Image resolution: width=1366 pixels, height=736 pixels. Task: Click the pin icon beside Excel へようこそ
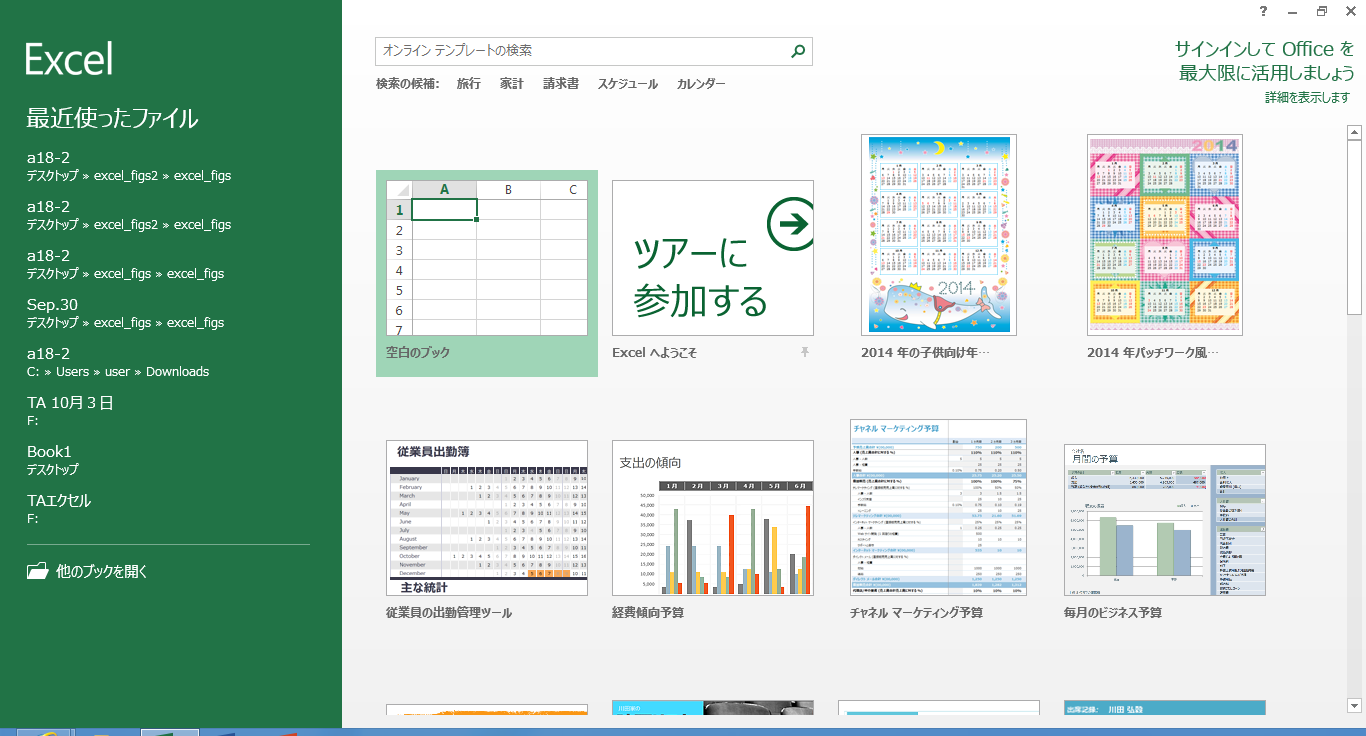804,352
